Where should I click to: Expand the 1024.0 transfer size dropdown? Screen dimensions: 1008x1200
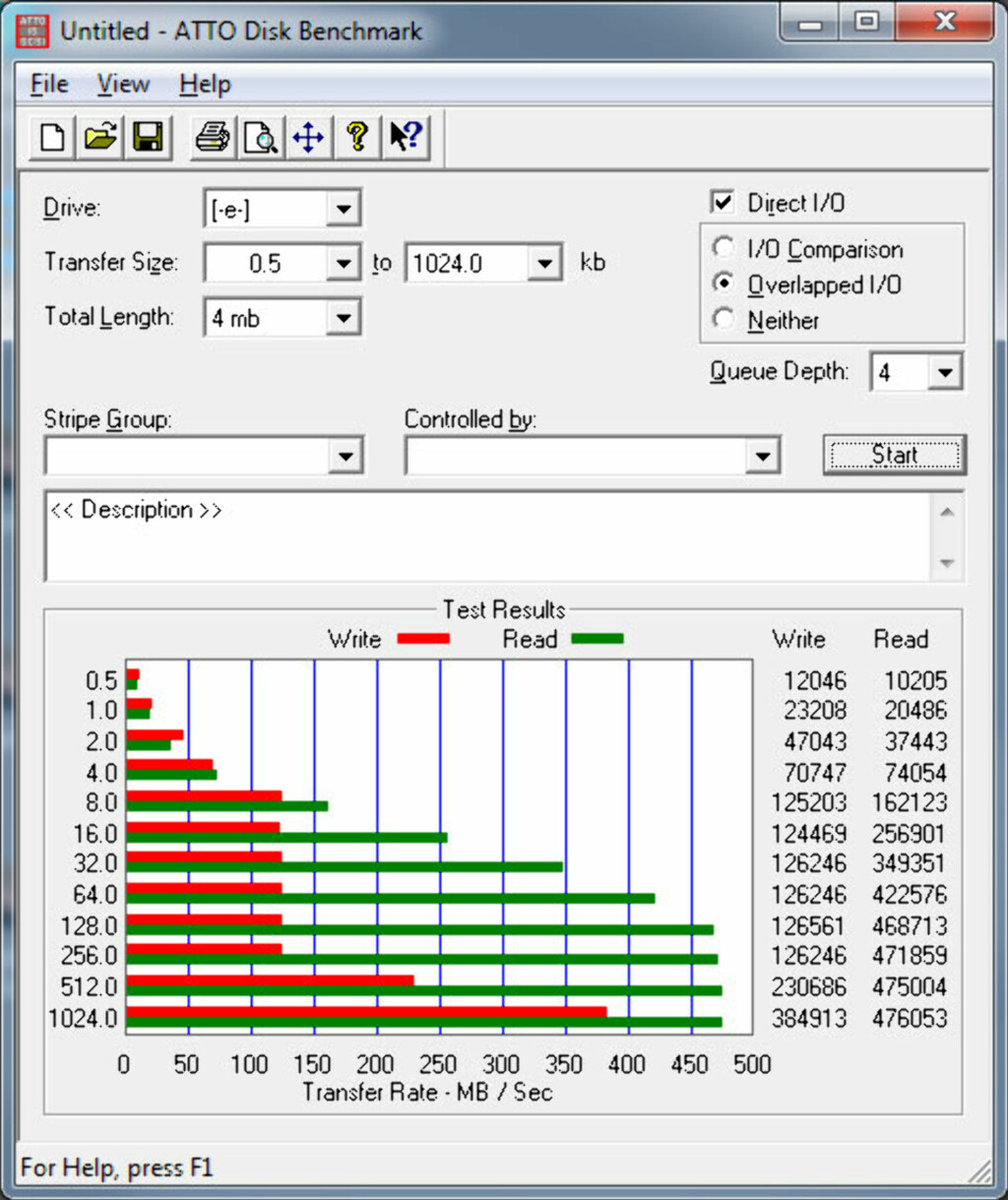[x=544, y=263]
